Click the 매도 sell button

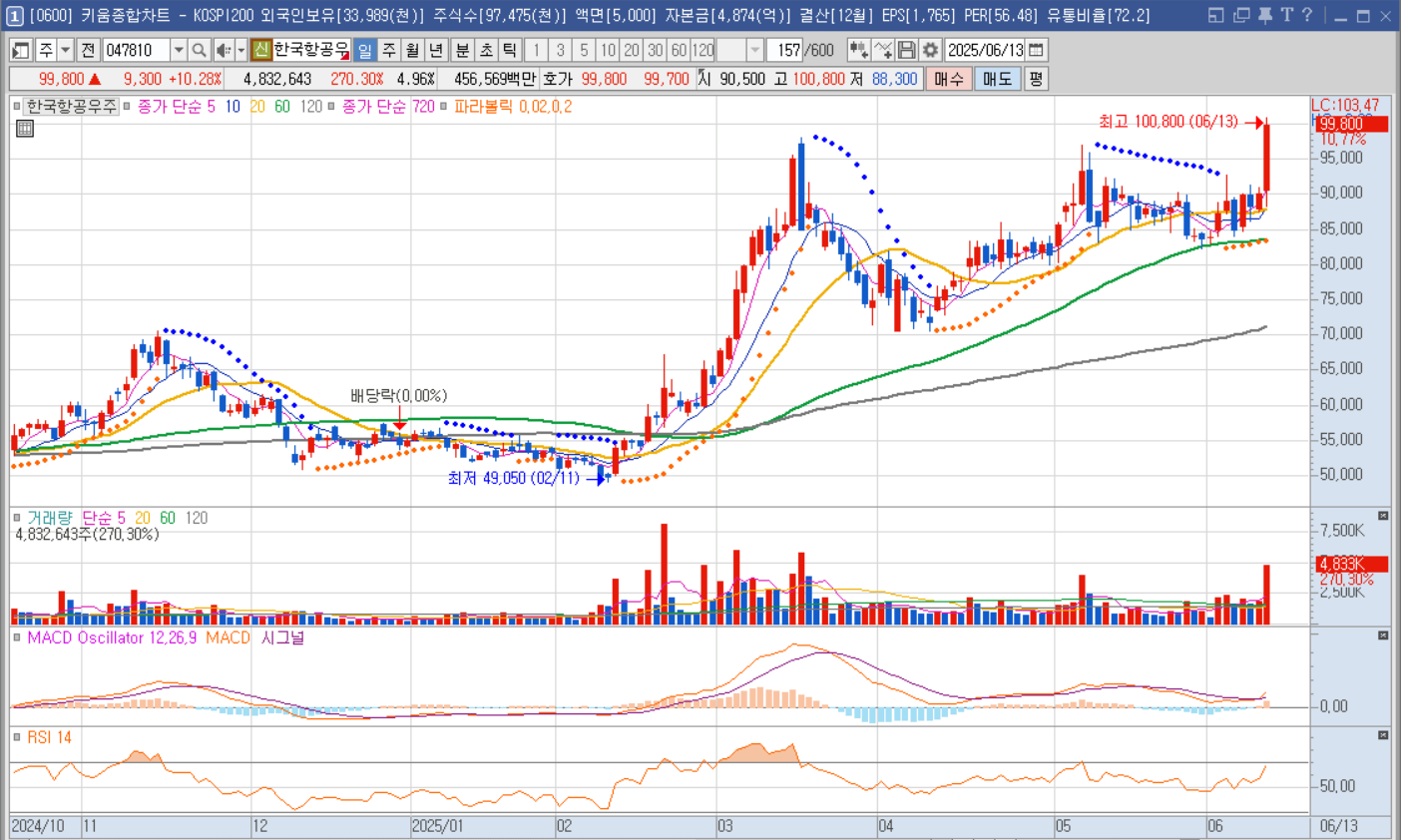point(997,79)
